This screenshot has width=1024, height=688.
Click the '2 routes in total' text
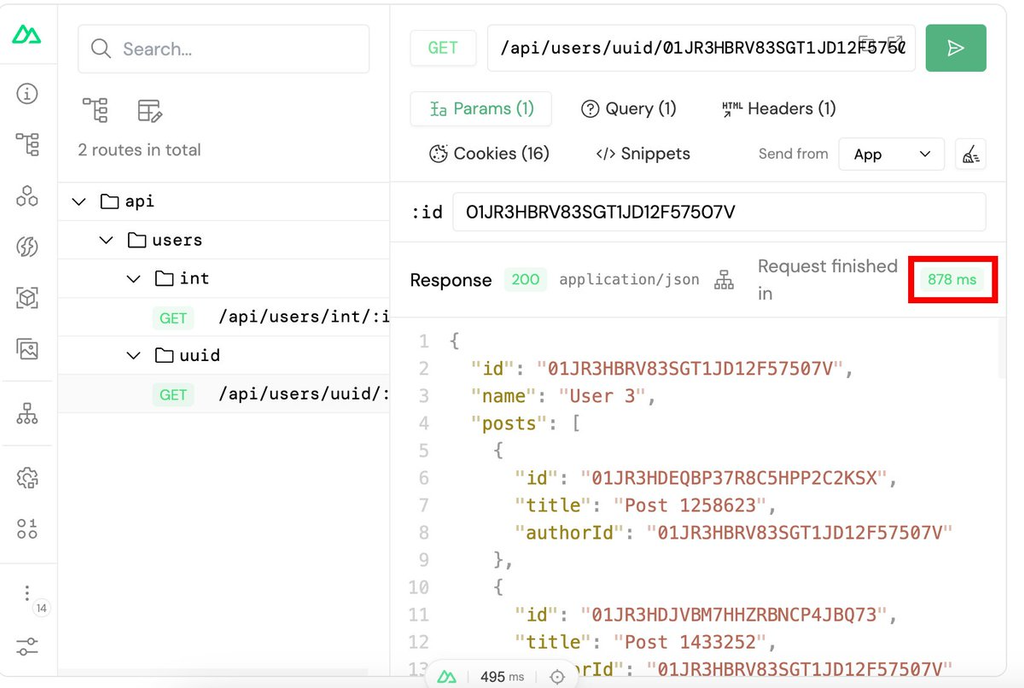coord(139,149)
